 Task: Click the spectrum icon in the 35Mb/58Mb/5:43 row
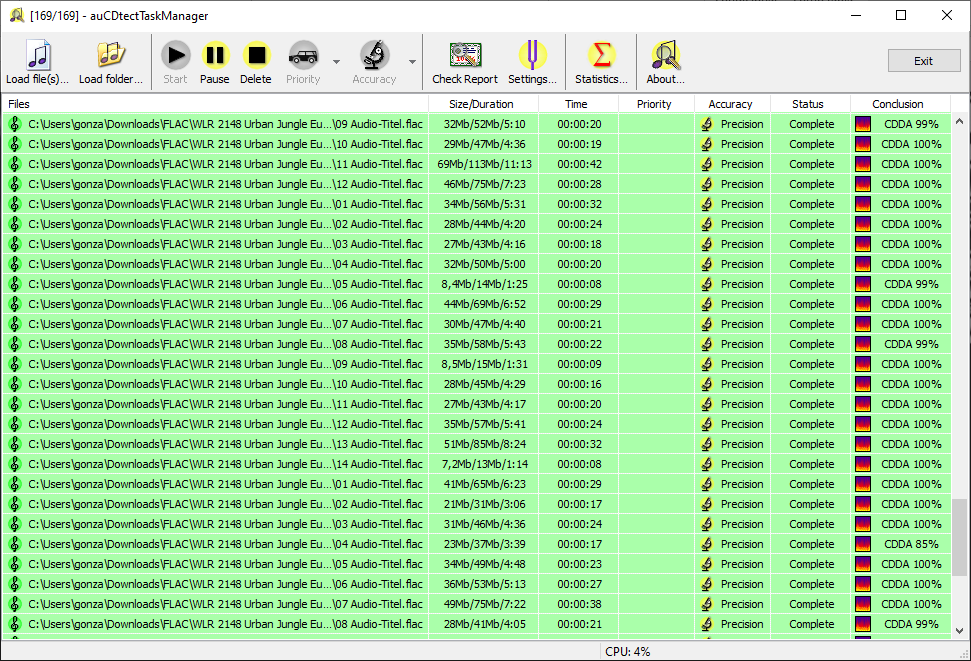pos(863,344)
